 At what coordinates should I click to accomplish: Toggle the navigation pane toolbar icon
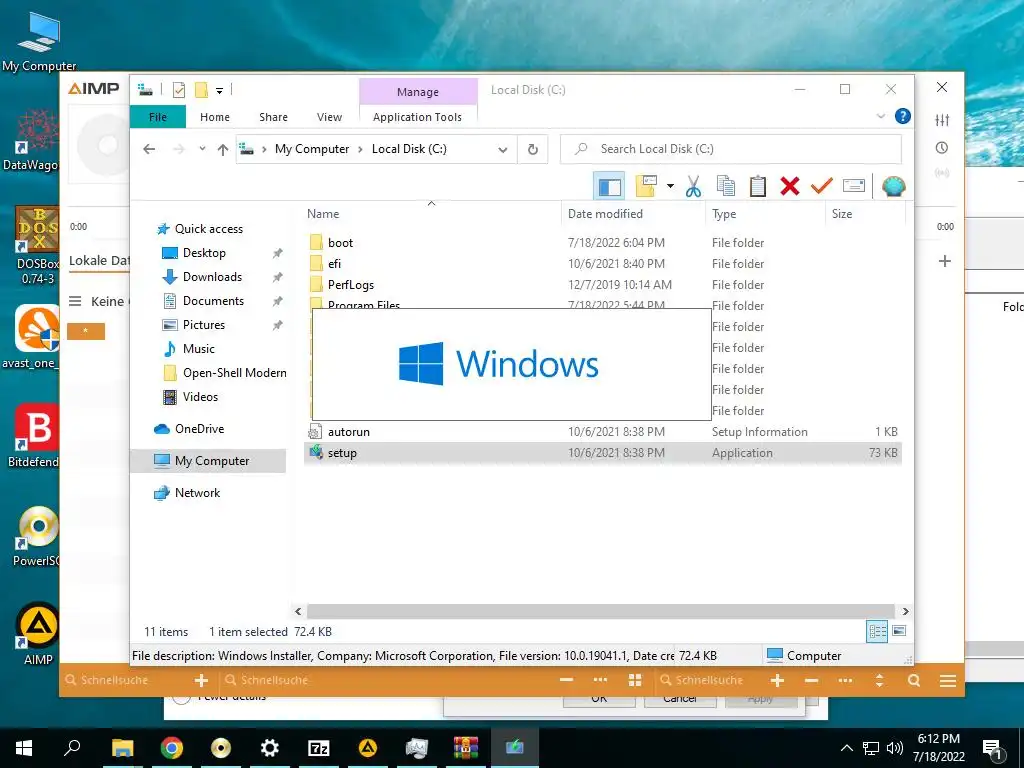pos(609,187)
